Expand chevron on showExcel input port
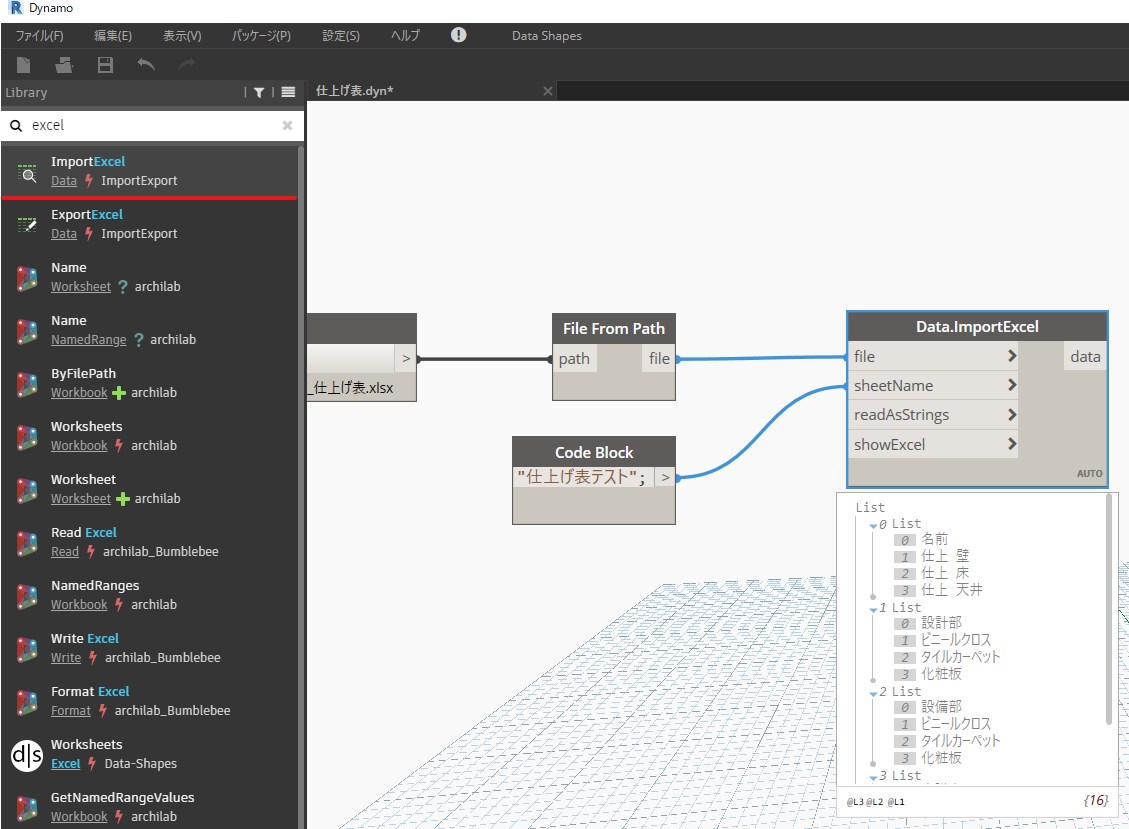 pos(1012,444)
